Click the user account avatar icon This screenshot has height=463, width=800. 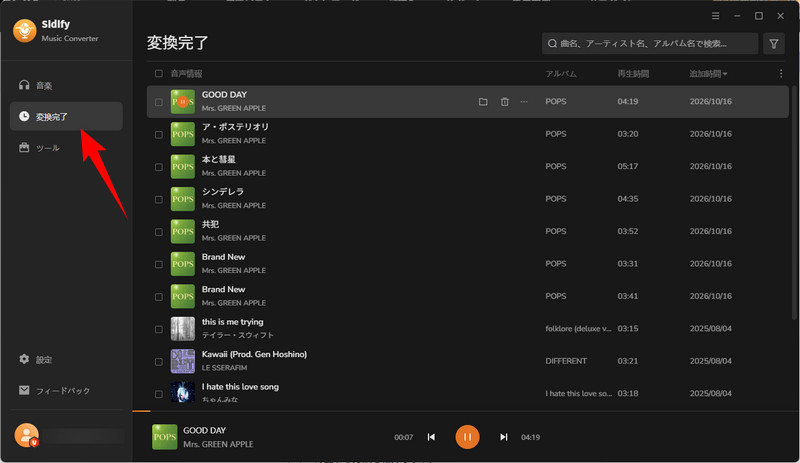(x=27, y=435)
